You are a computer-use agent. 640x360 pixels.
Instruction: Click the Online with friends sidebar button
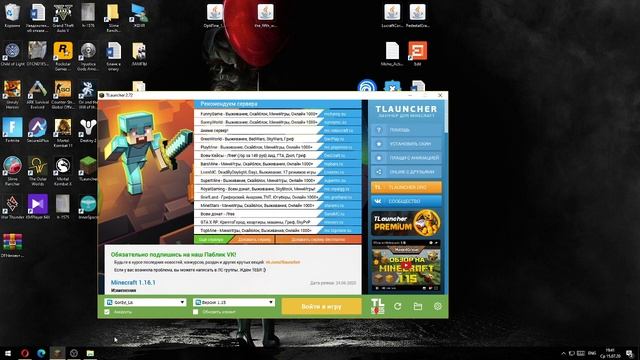(406, 172)
